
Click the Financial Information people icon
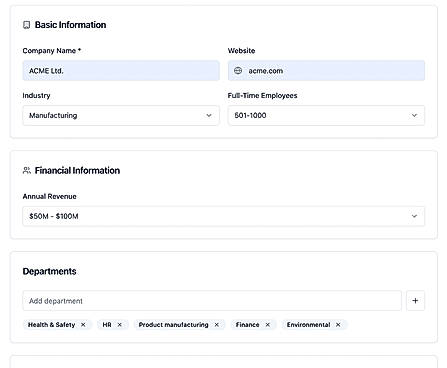[27, 170]
